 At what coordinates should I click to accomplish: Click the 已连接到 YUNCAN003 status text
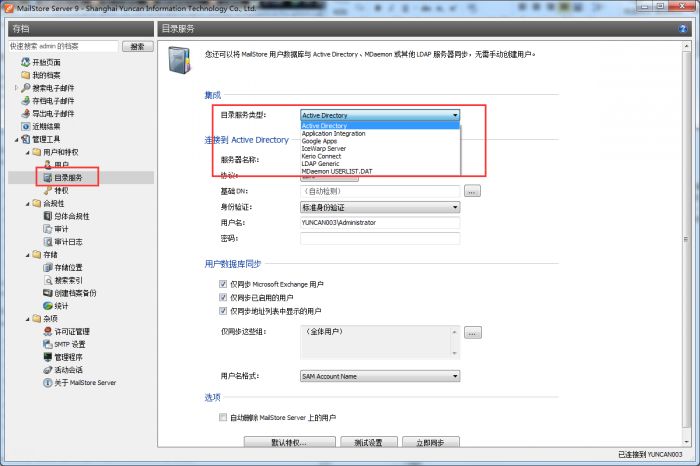coord(650,454)
